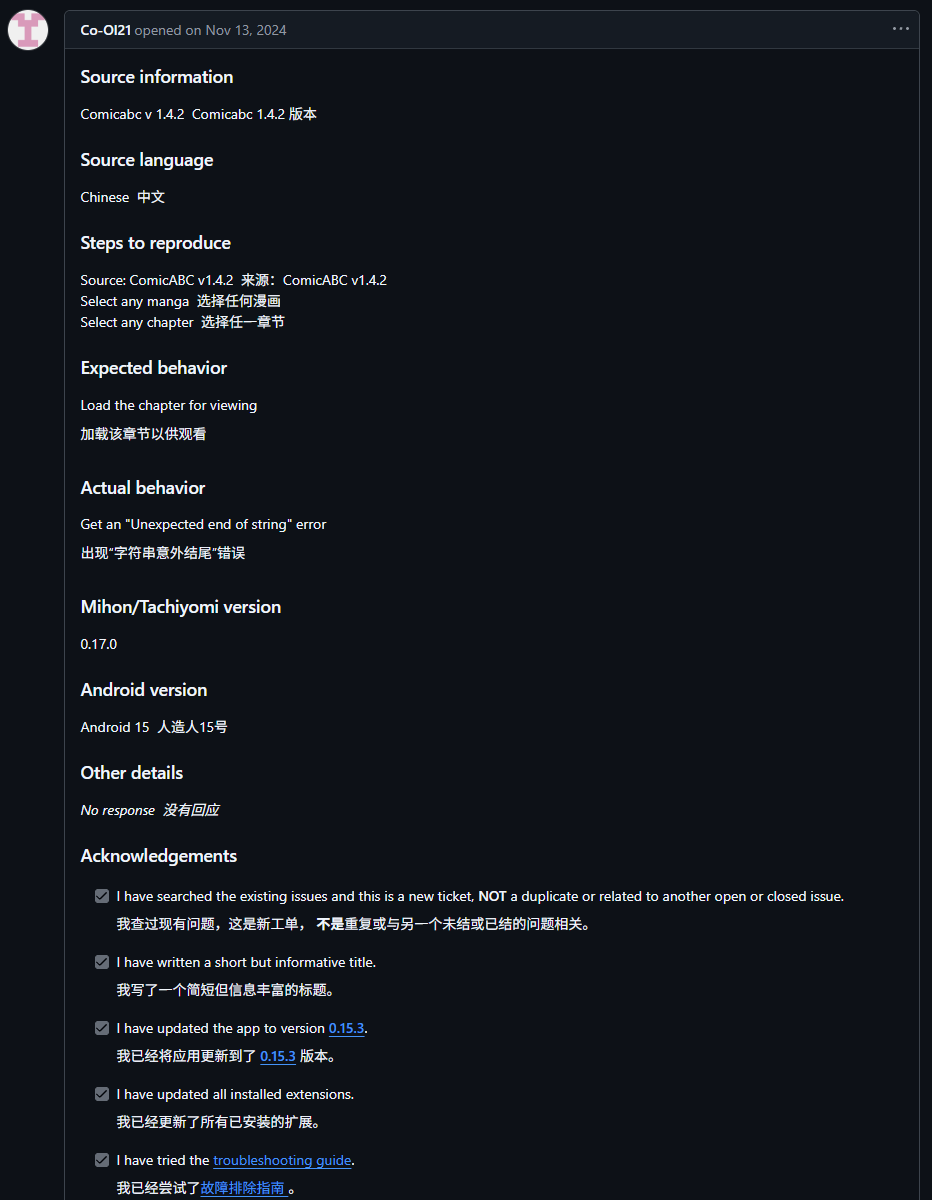932x1200 pixels.
Task: Toggle the tried troubleshooting guide checkbox
Action: click(x=102, y=1160)
